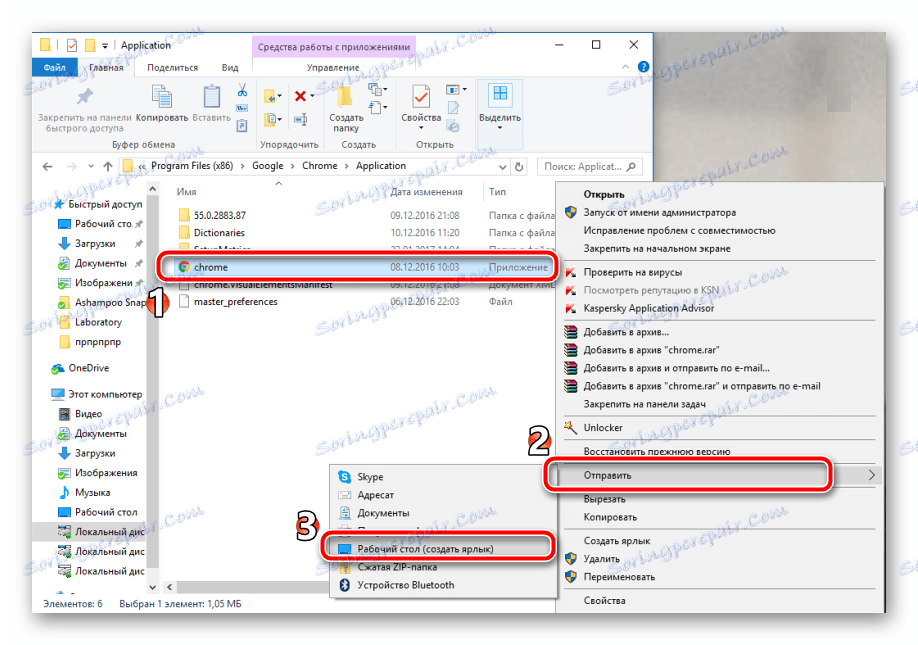Click Создать ярлык in context menu

(719, 541)
